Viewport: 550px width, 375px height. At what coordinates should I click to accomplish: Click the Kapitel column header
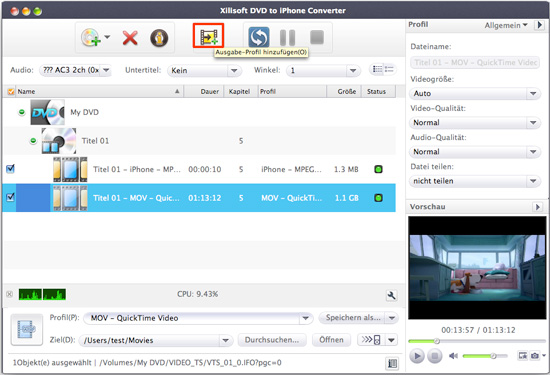pos(241,92)
